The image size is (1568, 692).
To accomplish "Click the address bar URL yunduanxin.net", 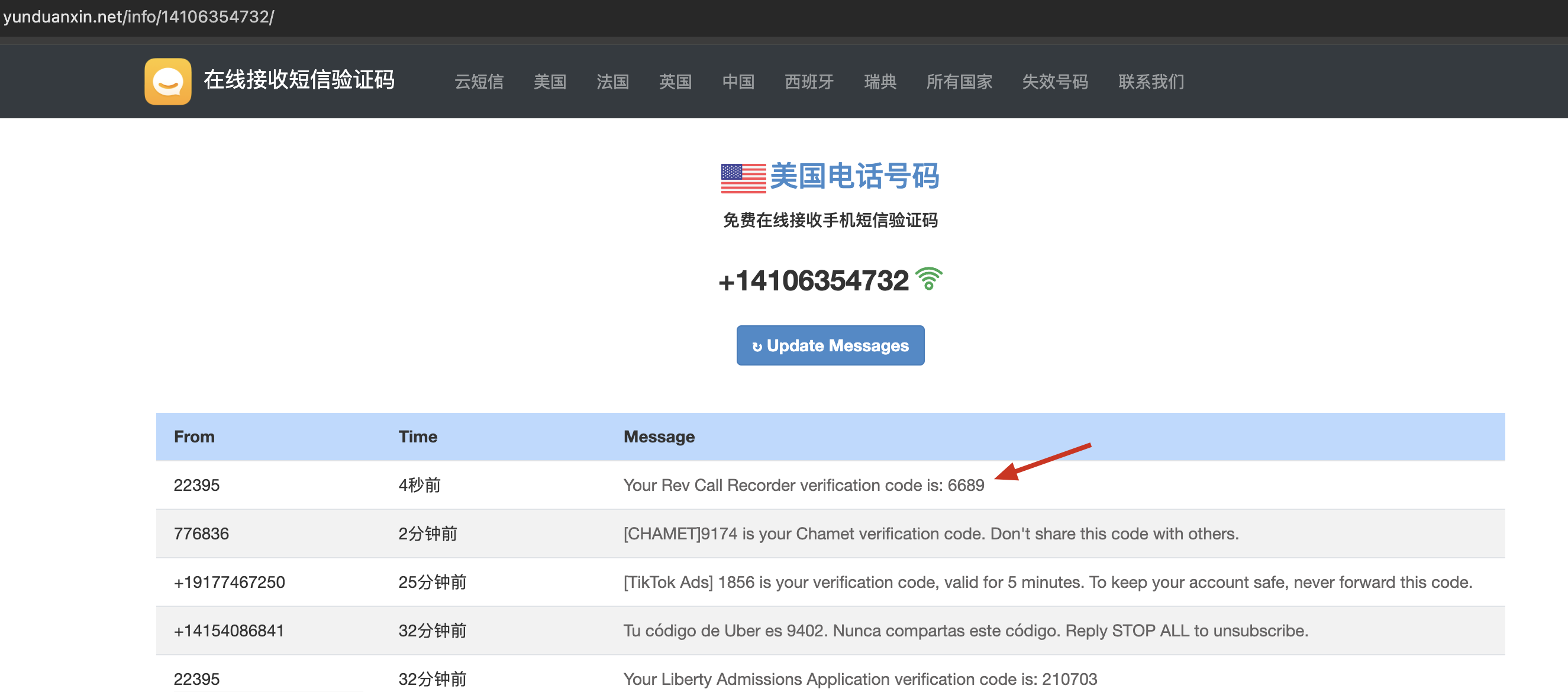I will (139, 17).
